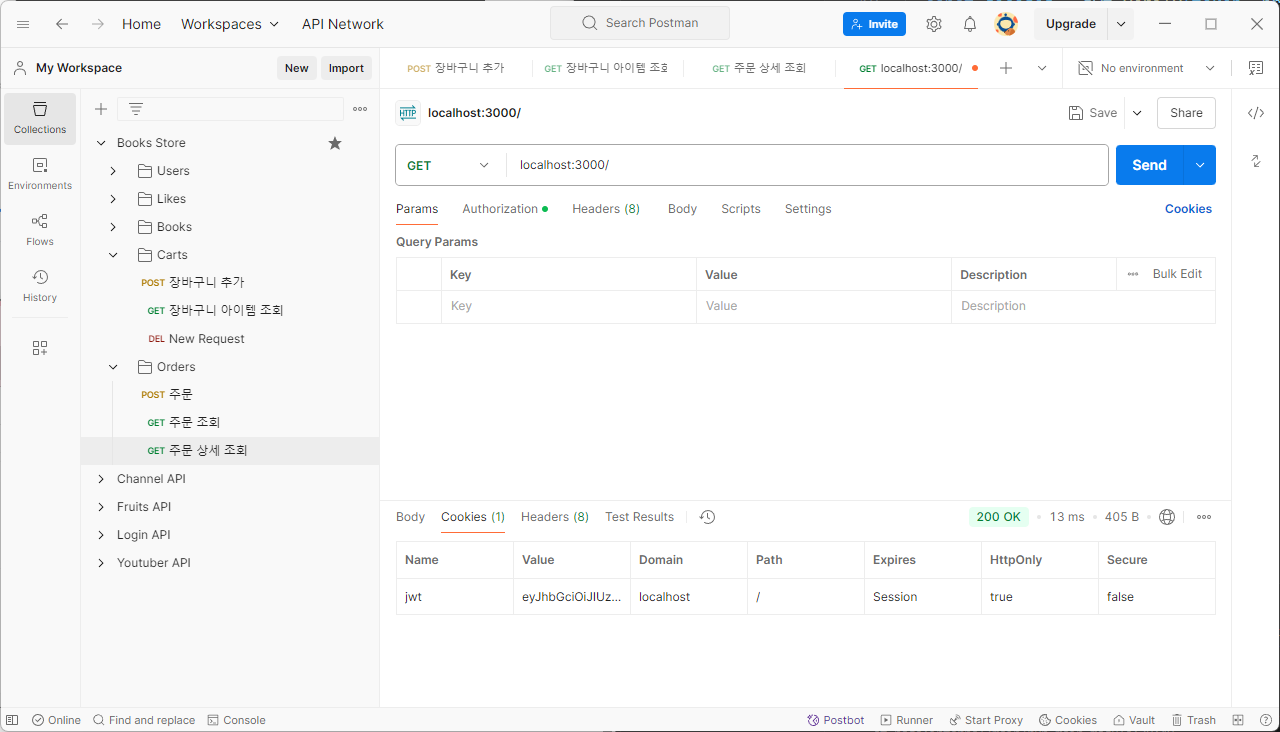The height and width of the screenshot is (732, 1280).
Task: Open response Body tab
Action: tap(410, 517)
